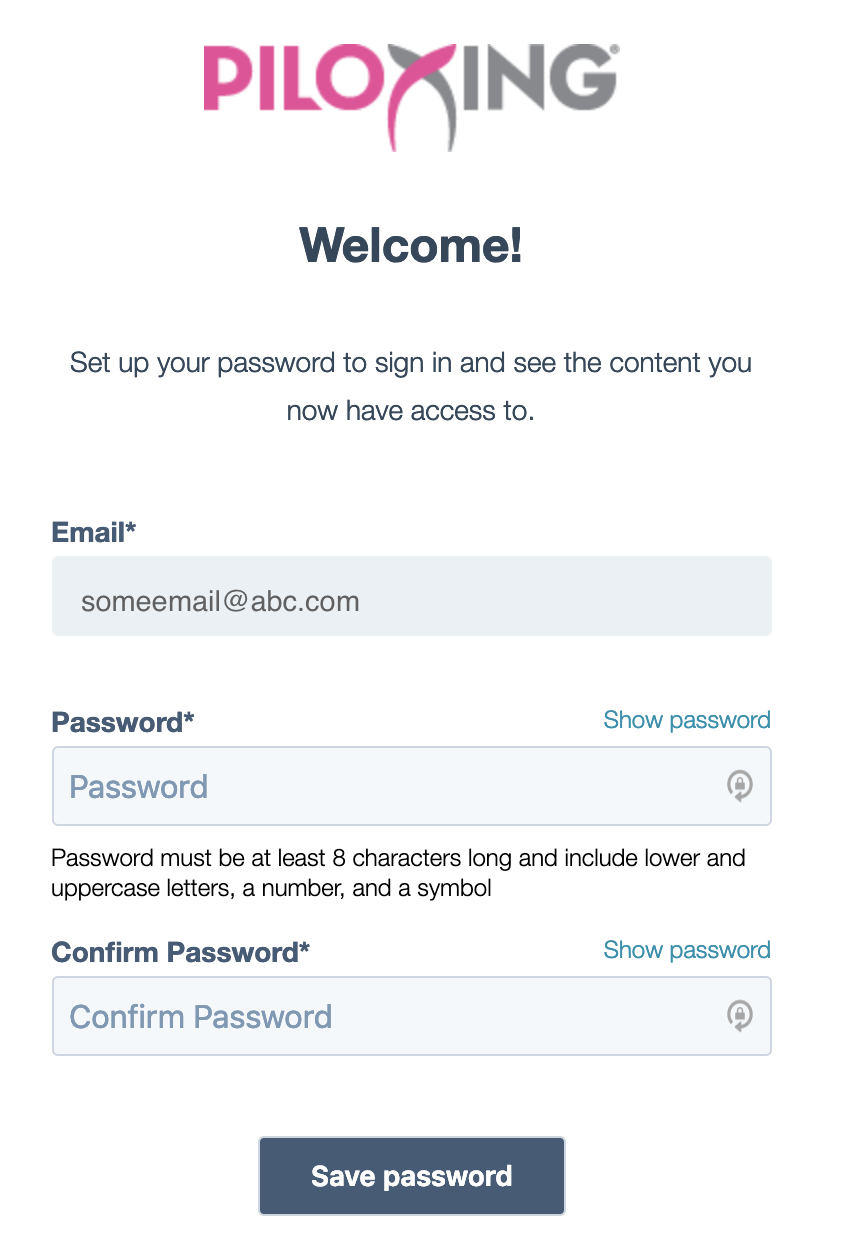The image size is (854, 1260).
Task: Click the required asterisk beside Confirm Password
Action: click(x=305, y=950)
